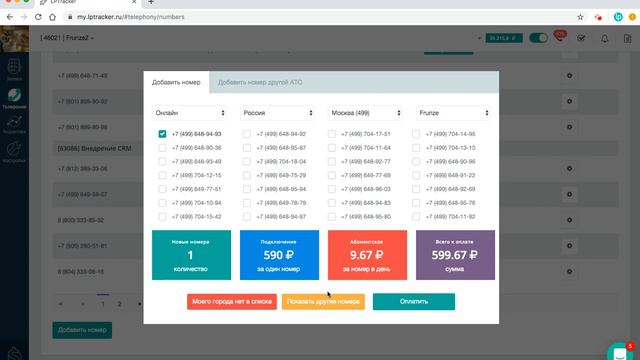Click Моего города нет в списке button
The height and width of the screenshot is (360, 640).
click(x=232, y=302)
